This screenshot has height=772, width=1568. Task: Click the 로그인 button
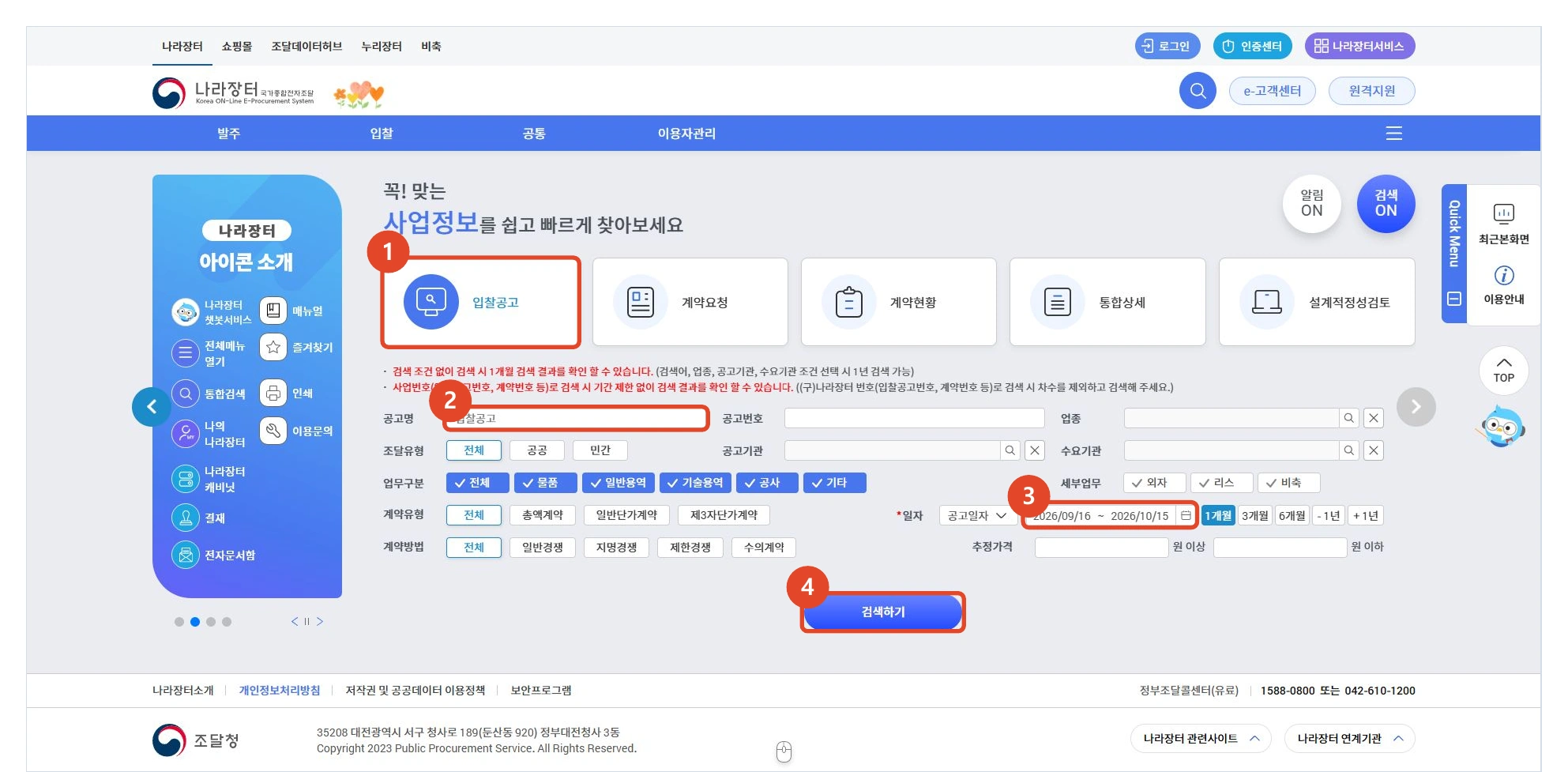(x=1168, y=46)
